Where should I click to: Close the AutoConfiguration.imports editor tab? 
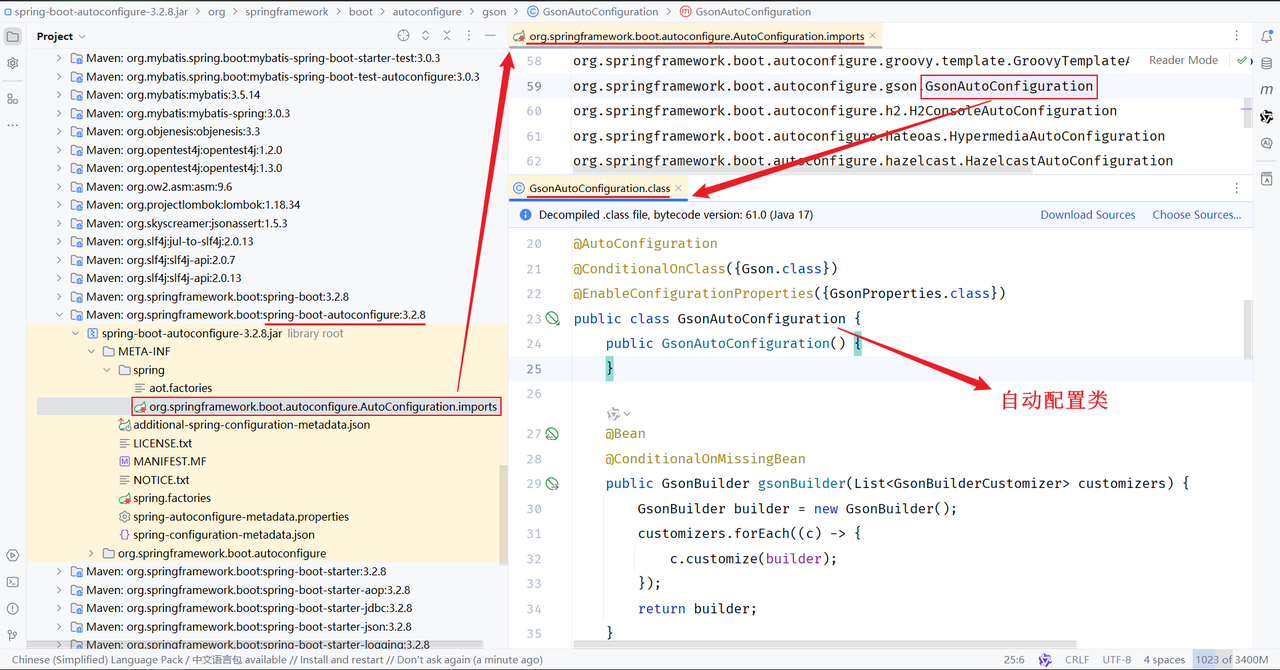pyautogui.click(x=873, y=36)
